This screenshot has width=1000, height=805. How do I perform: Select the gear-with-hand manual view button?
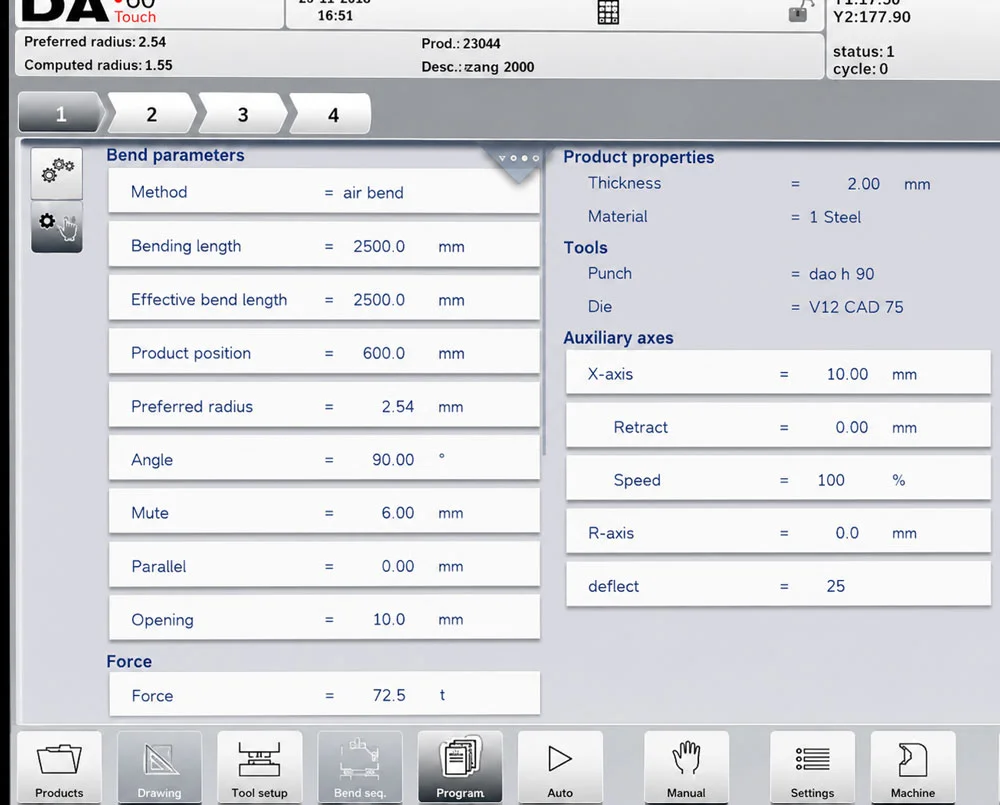coord(57,226)
